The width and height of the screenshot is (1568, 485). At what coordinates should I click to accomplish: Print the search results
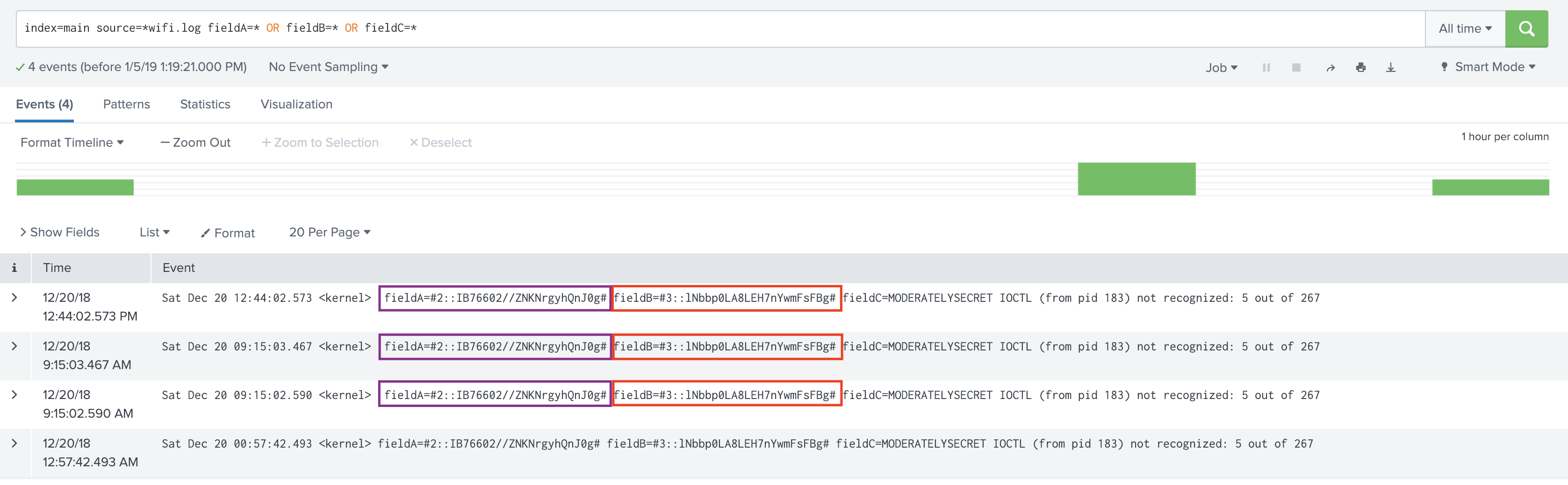click(1361, 67)
